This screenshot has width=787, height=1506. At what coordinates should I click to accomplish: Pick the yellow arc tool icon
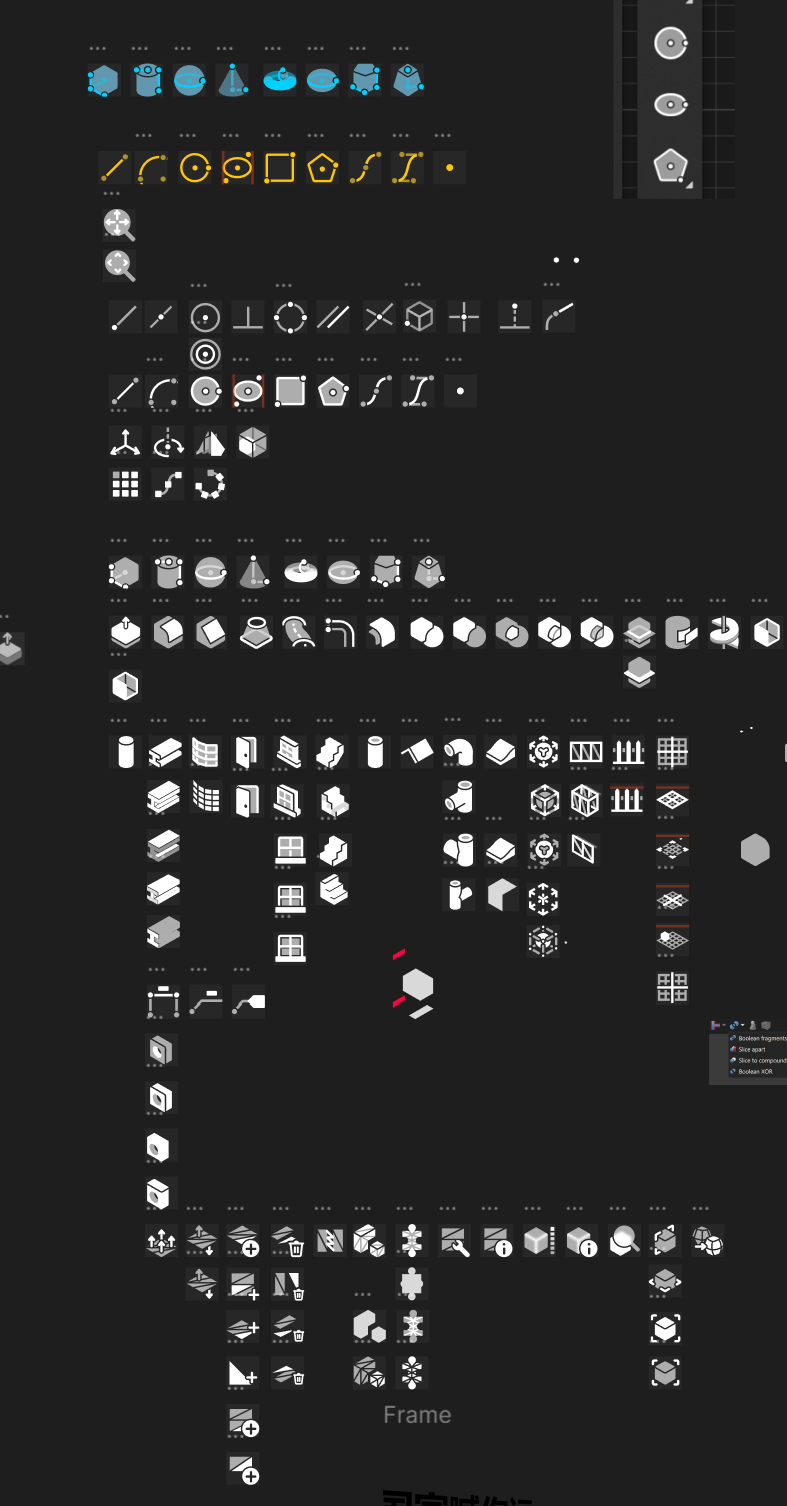click(x=152, y=168)
